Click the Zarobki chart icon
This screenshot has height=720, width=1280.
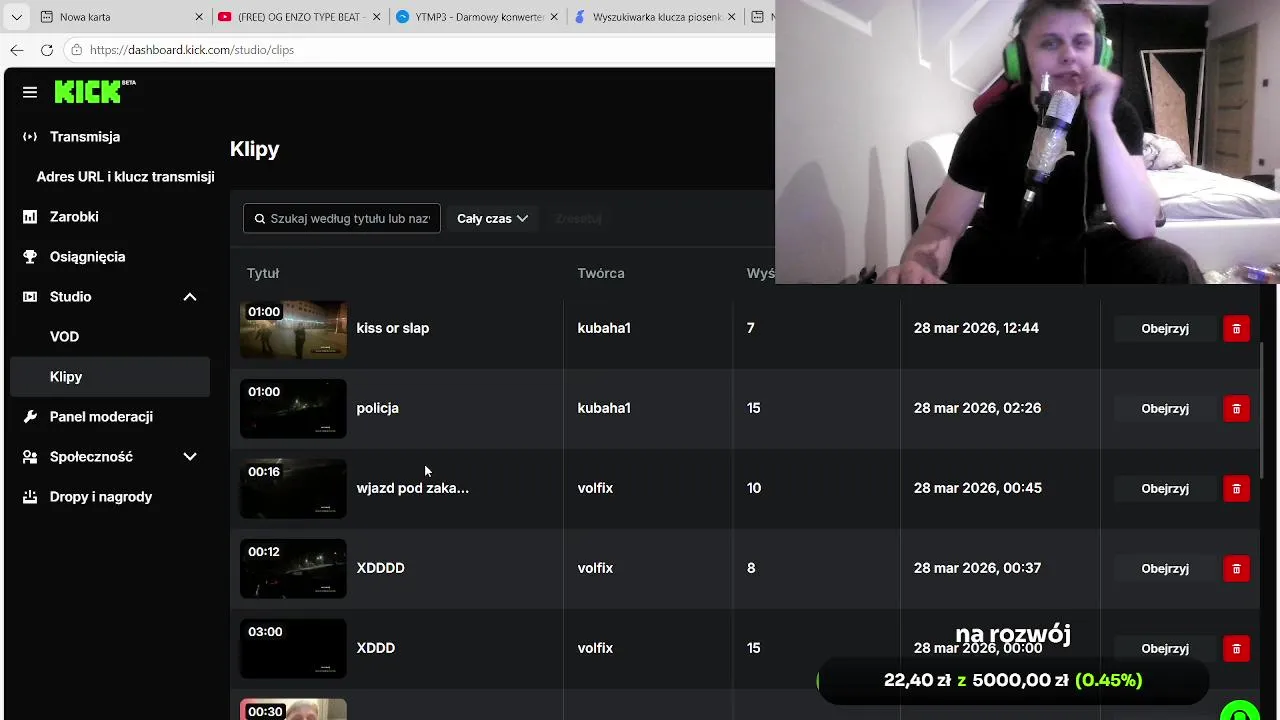coord(30,217)
